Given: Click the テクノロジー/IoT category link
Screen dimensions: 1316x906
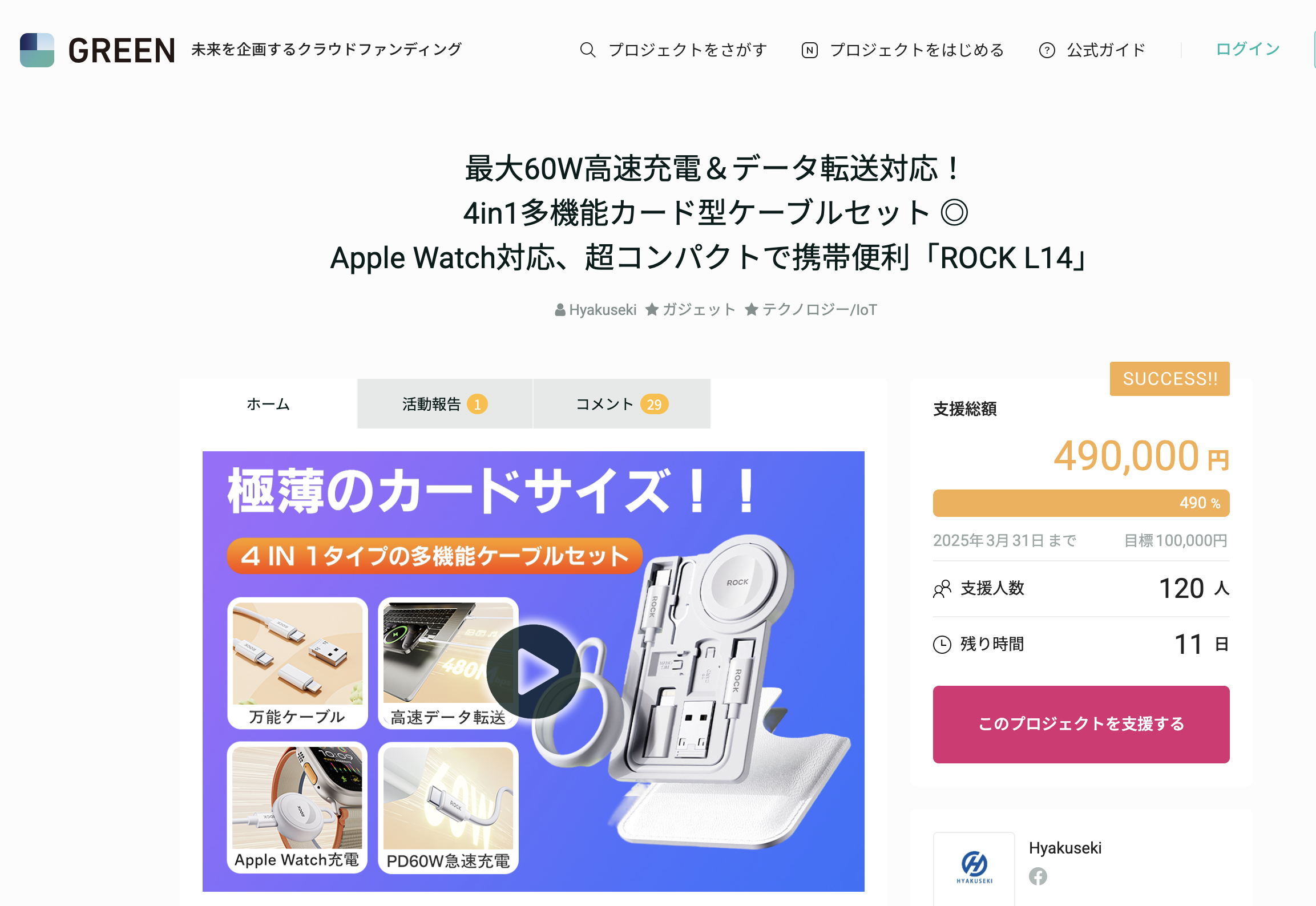Looking at the screenshot, I should point(820,310).
